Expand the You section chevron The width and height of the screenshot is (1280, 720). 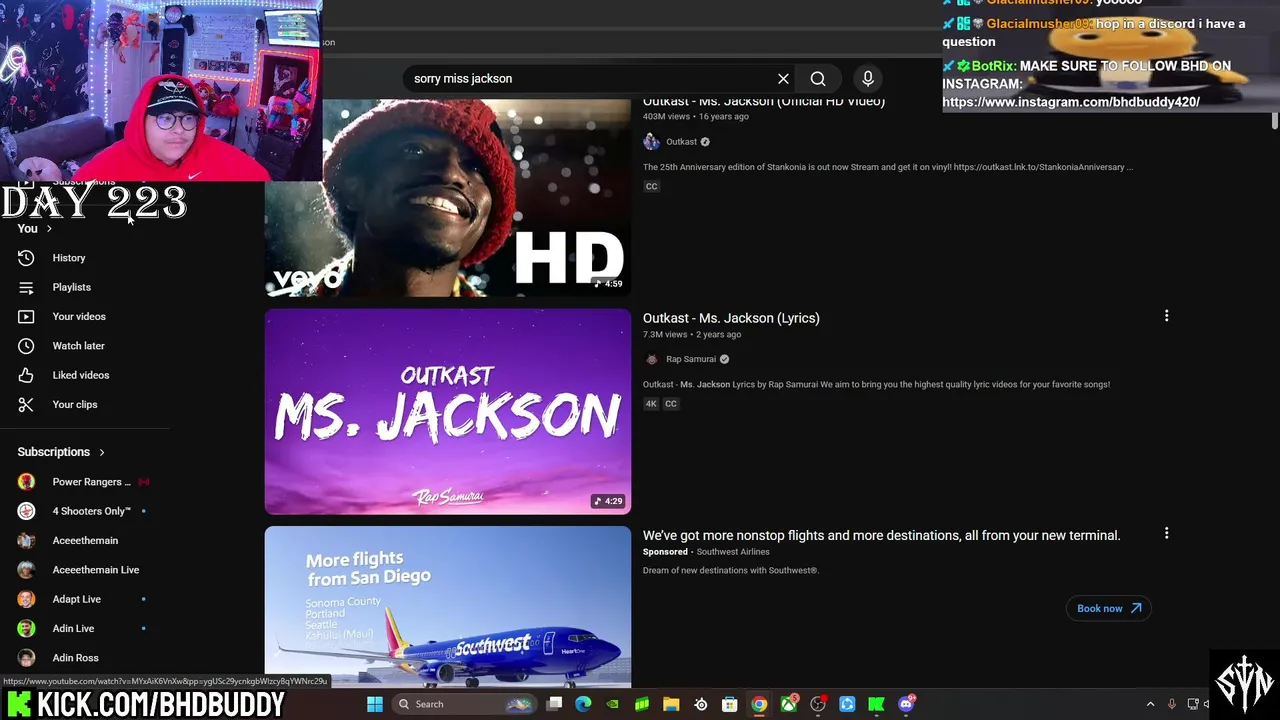pyautogui.click(x=49, y=229)
